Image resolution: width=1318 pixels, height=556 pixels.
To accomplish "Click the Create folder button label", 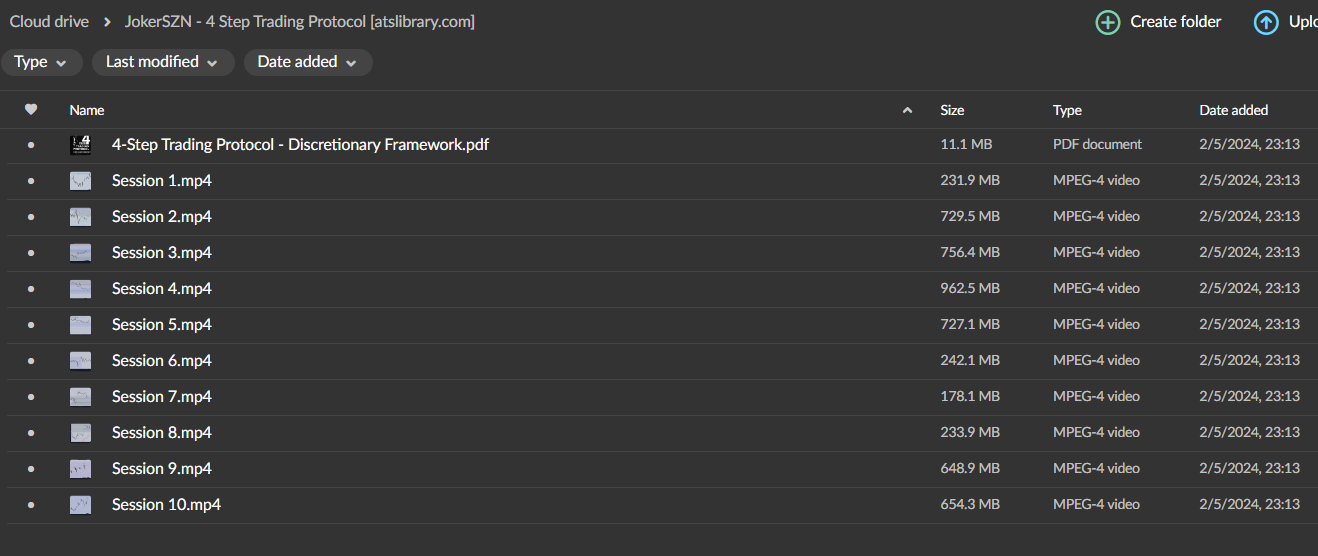I will (1175, 22).
